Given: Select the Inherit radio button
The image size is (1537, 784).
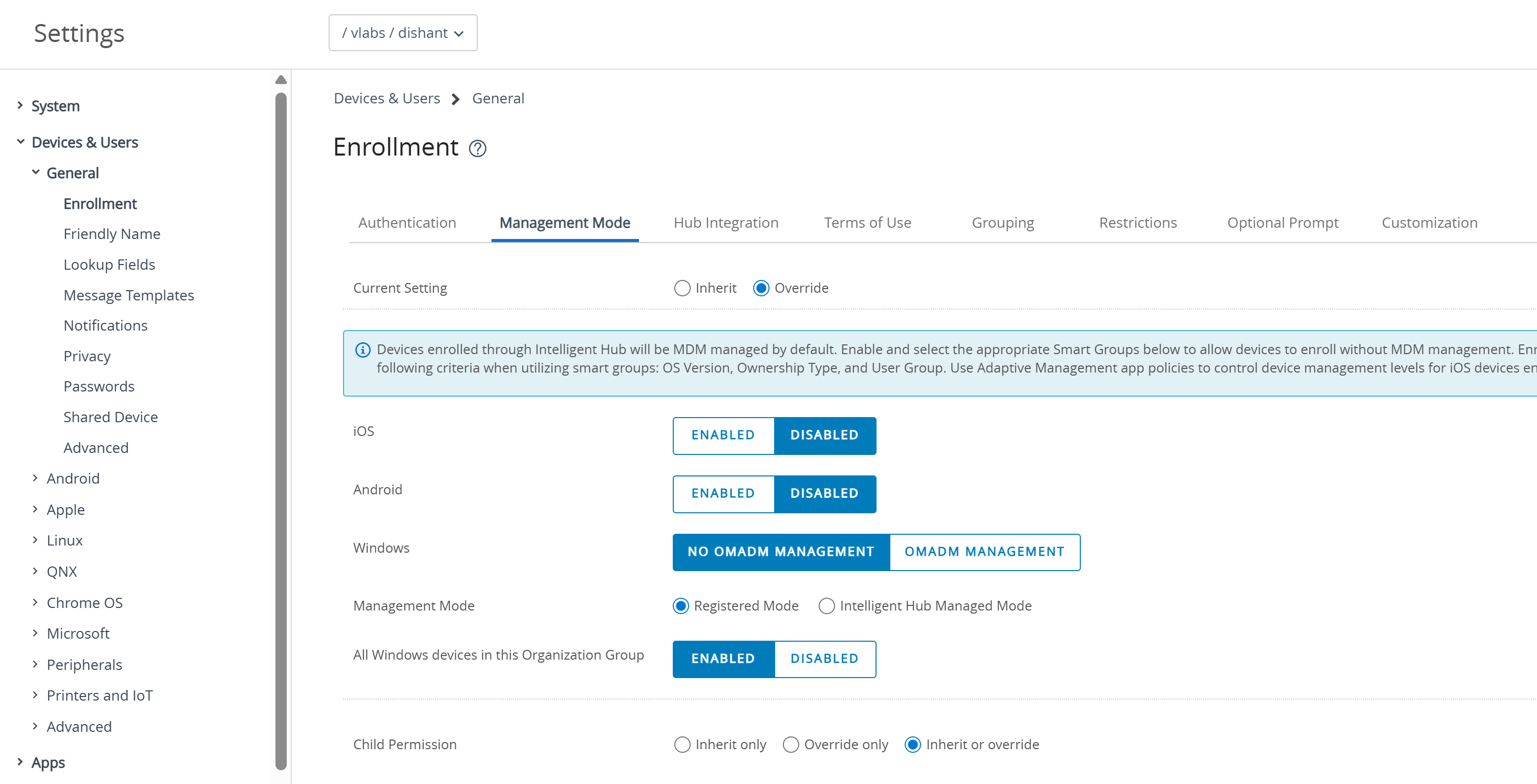Looking at the screenshot, I should click(682, 288).
